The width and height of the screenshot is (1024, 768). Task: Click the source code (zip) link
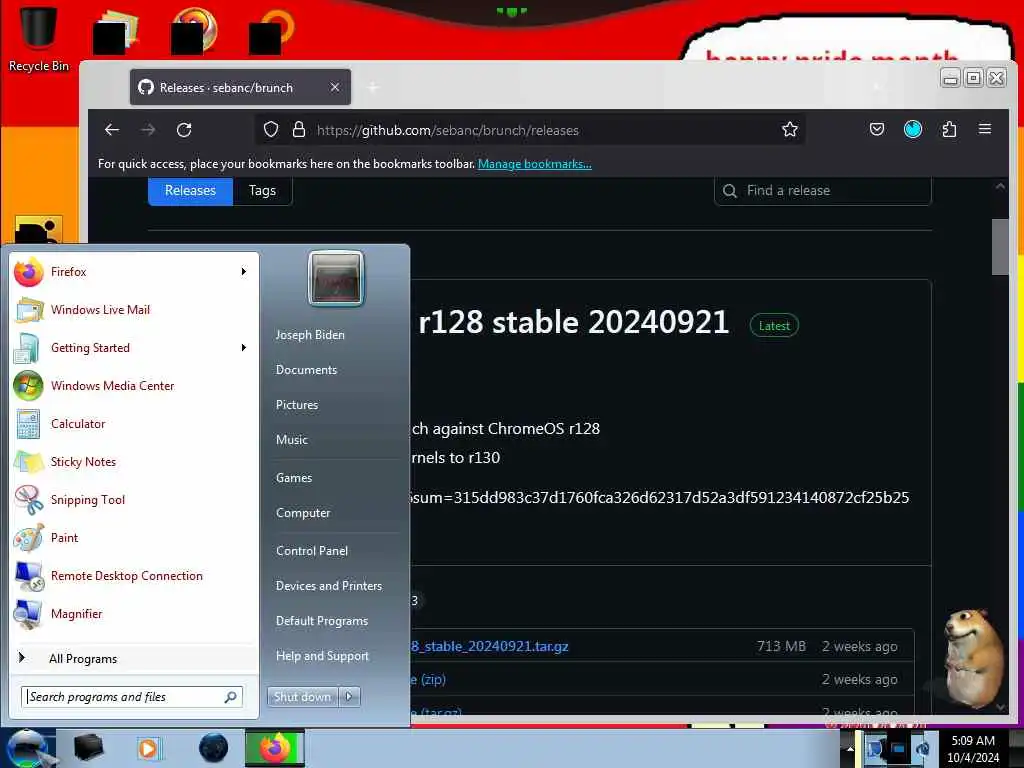point(428,679)
